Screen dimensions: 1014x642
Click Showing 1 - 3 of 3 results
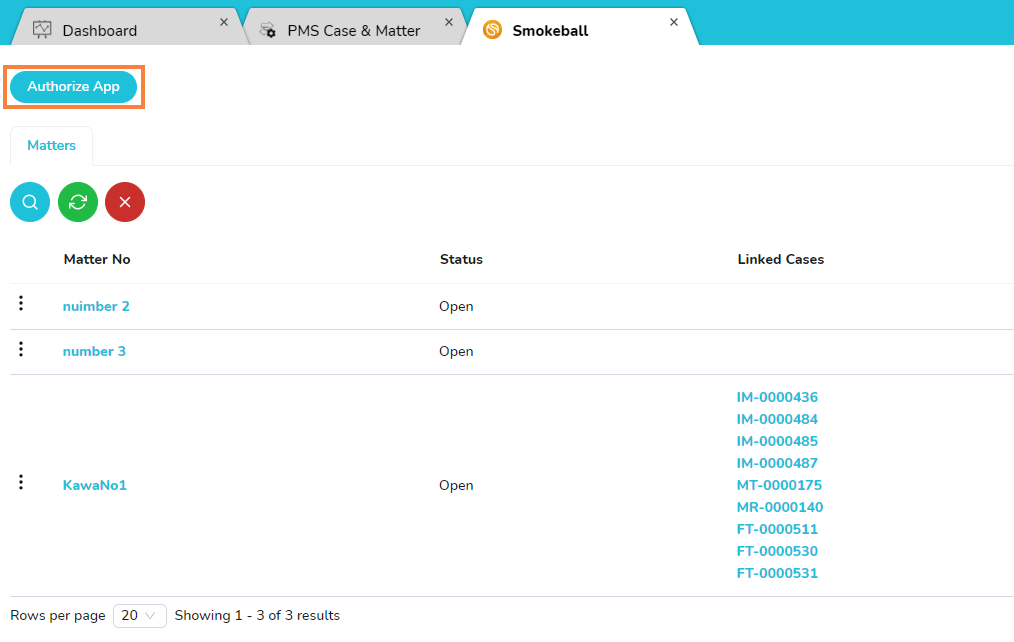[257, 615]
